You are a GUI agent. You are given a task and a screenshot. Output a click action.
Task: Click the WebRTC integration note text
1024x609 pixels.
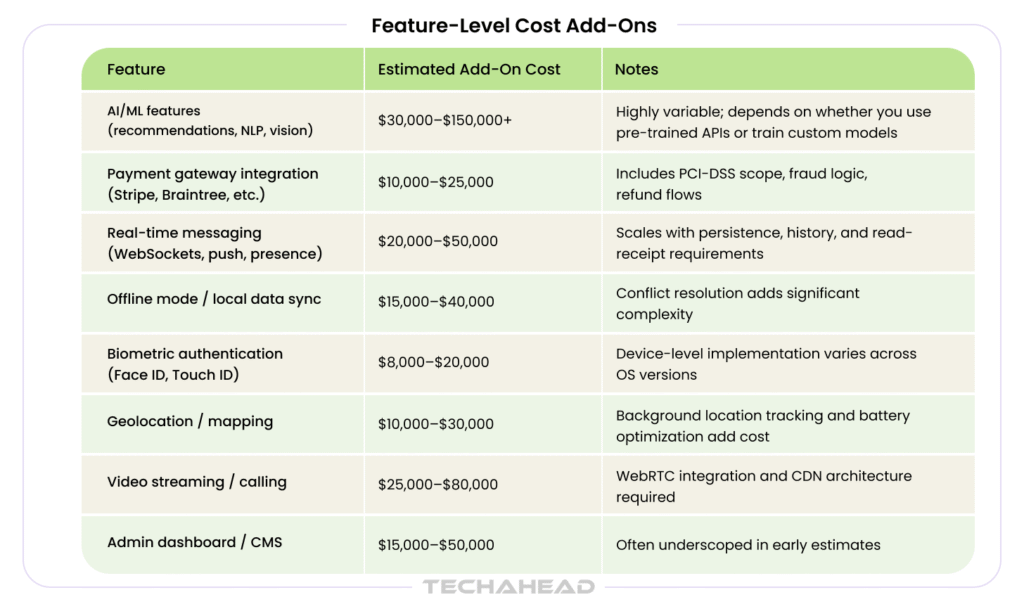[763, 486]
